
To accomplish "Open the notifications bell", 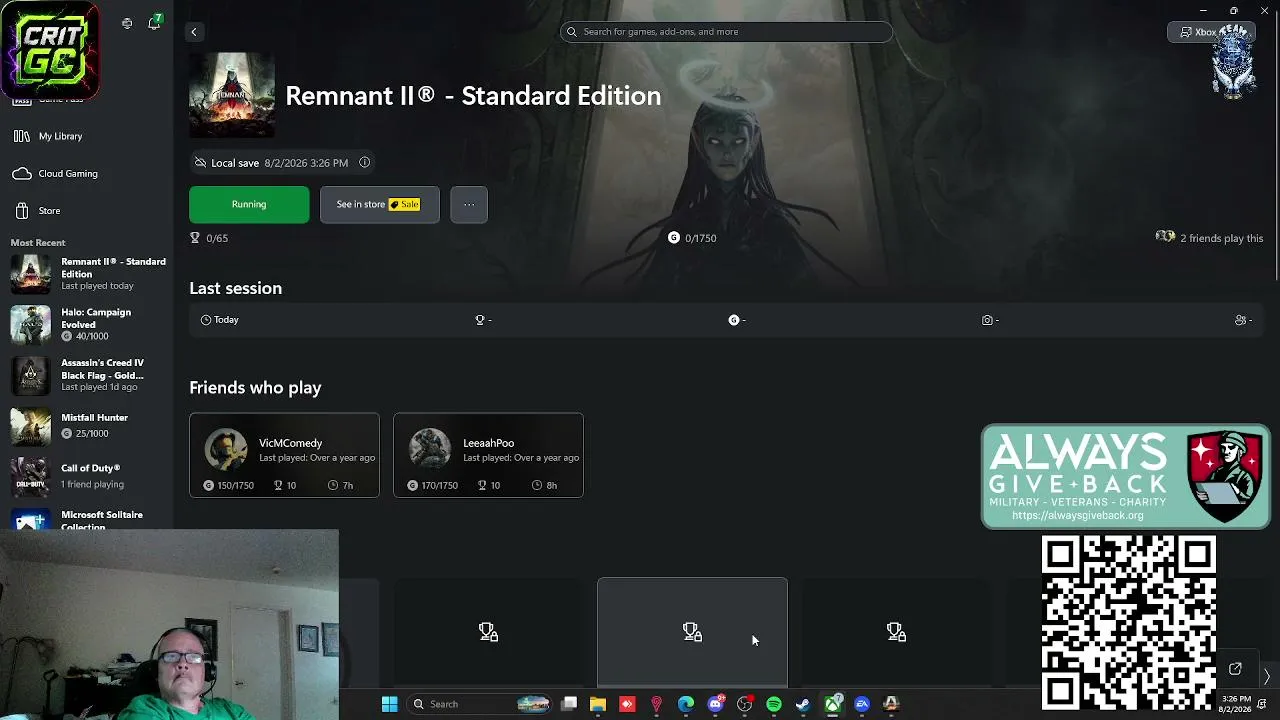I will 154,22.
